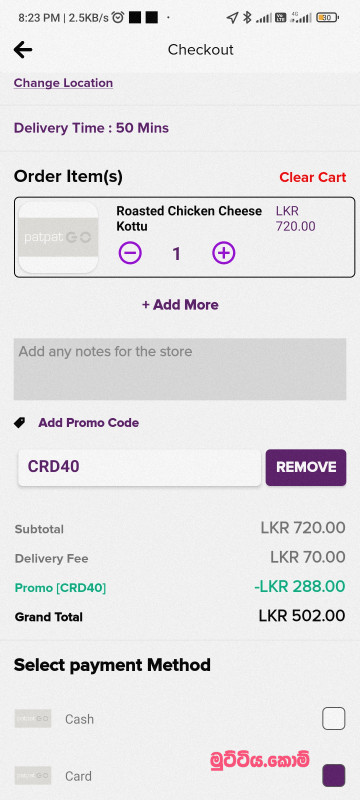Decrease quantity with the minus icon
The height and width of the screenshot is (800, 360).
pos(130,253)
